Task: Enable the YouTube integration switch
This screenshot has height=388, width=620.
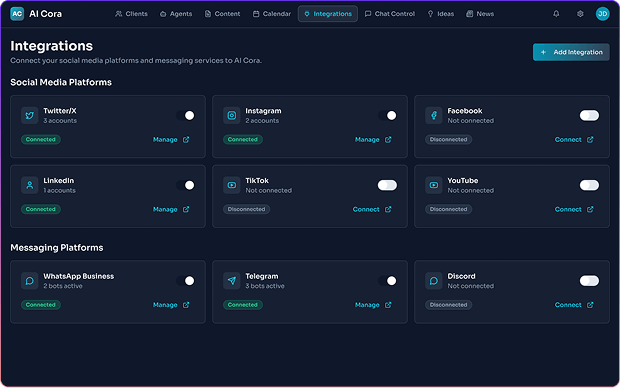Action: click(589, 185)
